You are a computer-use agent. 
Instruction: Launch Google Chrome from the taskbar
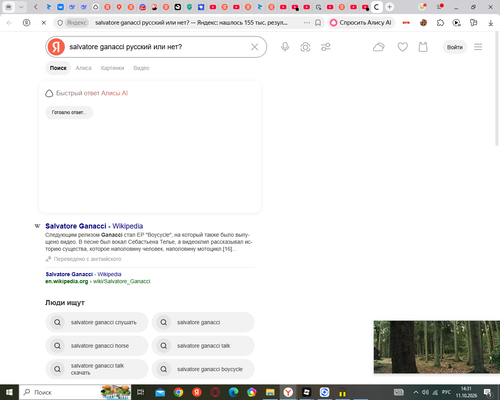tap(178, 392)
